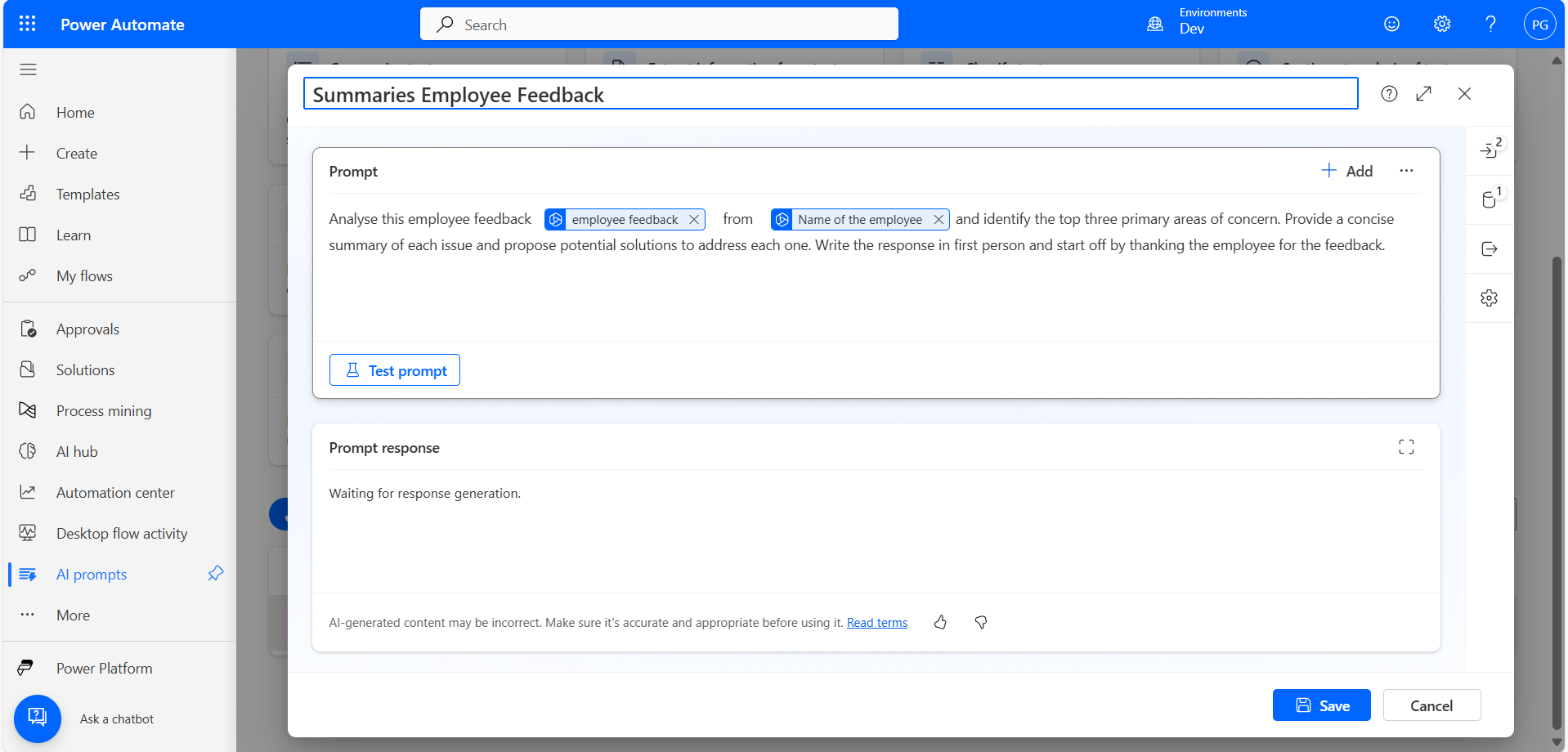Screen dimensions: 1568x752
Task: Open the Read terms link
Action: tap(876, 623)
